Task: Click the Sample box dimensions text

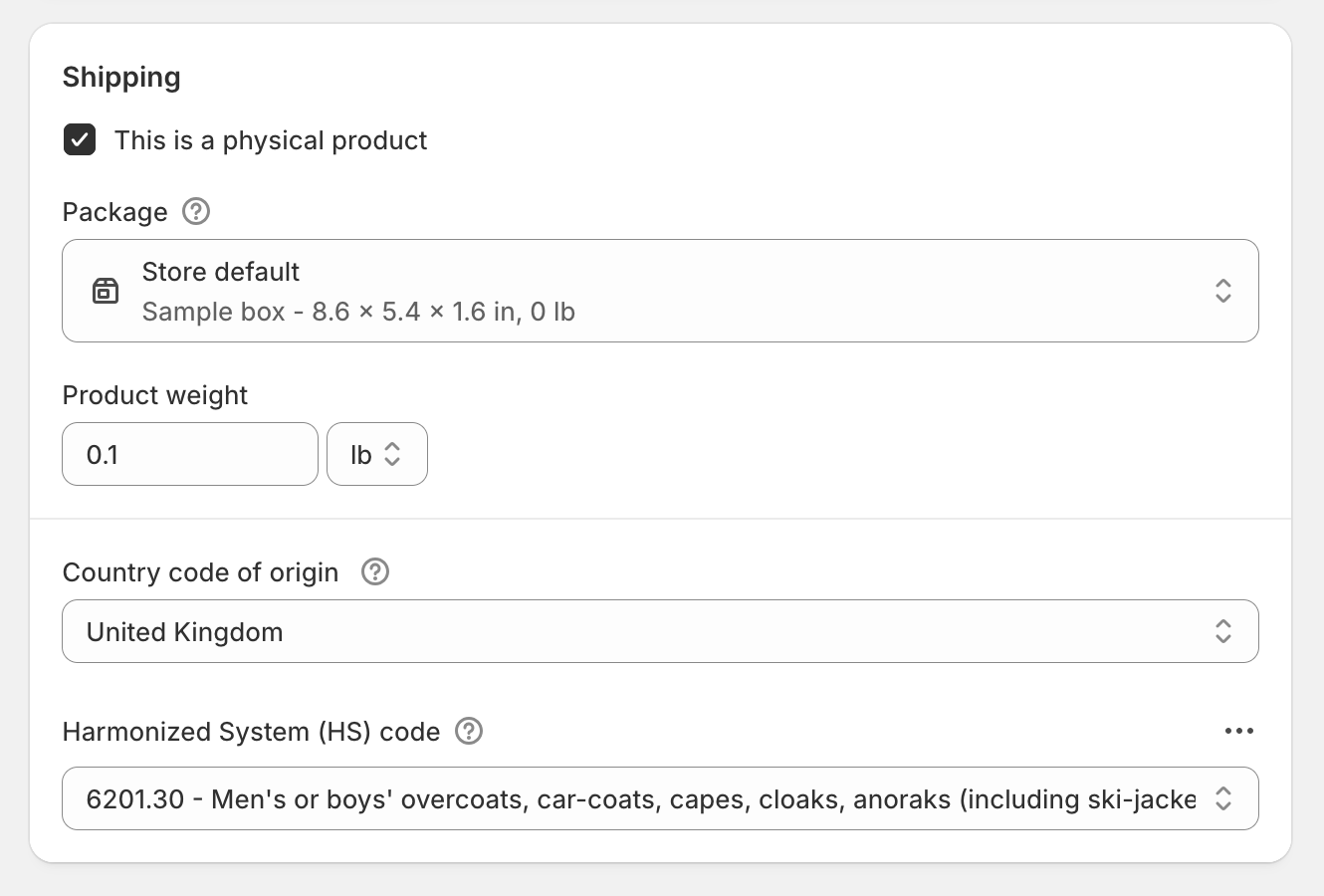Action: click(358, 313)
